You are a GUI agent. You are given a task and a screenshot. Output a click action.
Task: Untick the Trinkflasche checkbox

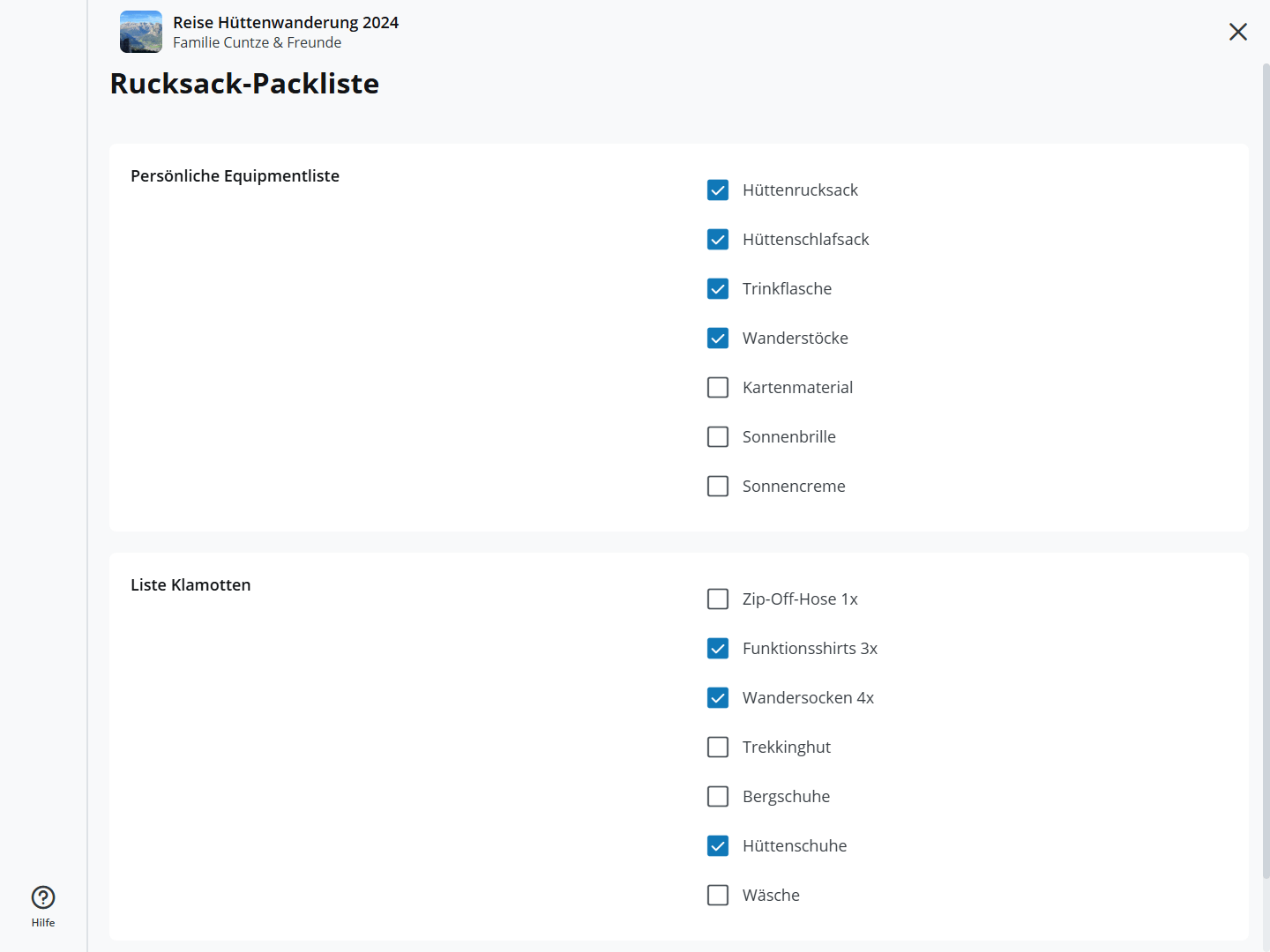point(718,289)
